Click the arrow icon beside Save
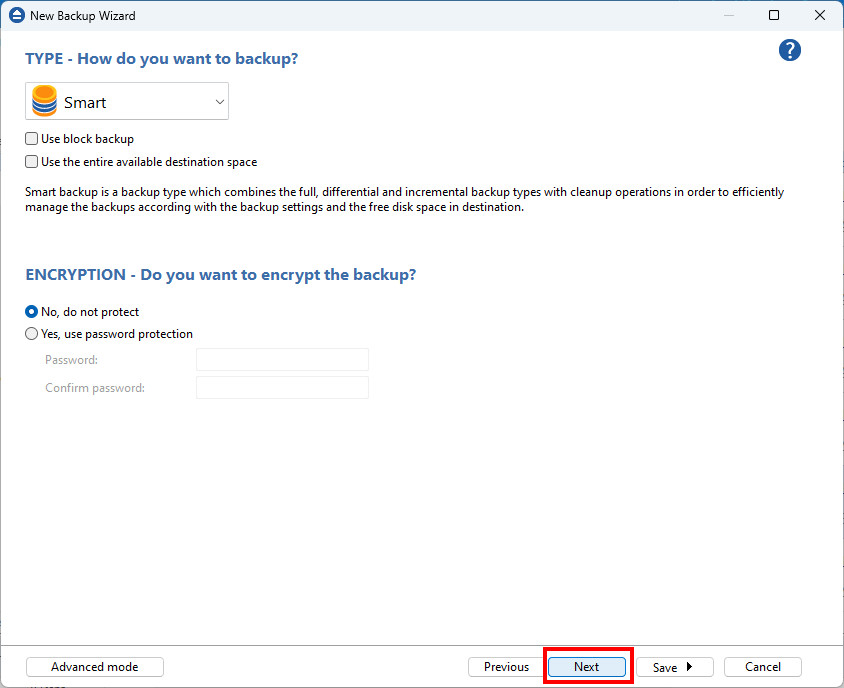 [689, 667]
